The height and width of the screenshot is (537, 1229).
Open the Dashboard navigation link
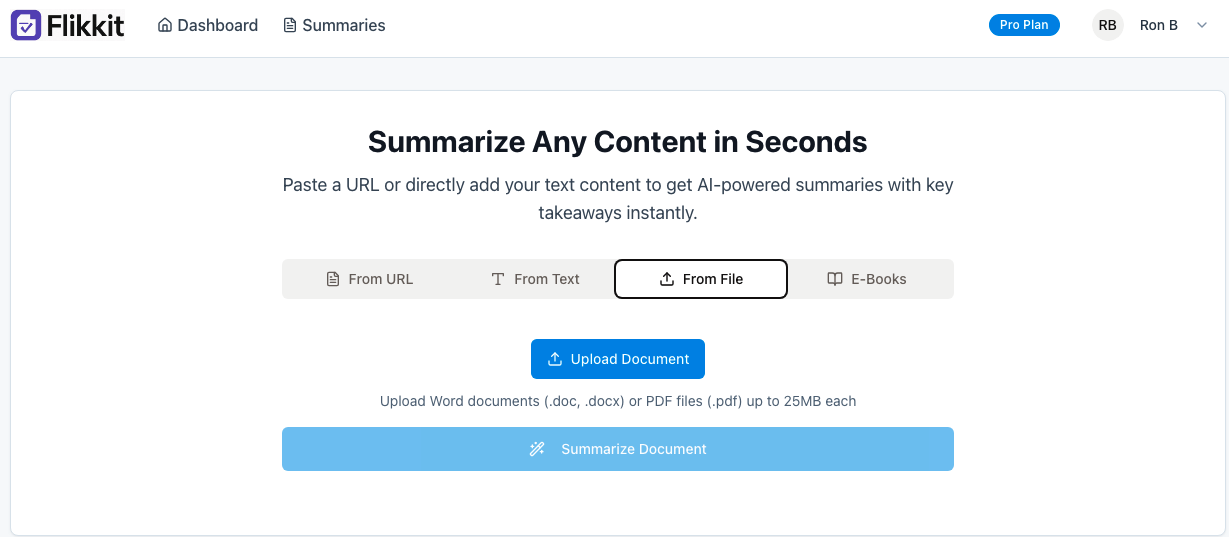pos(208,25)
